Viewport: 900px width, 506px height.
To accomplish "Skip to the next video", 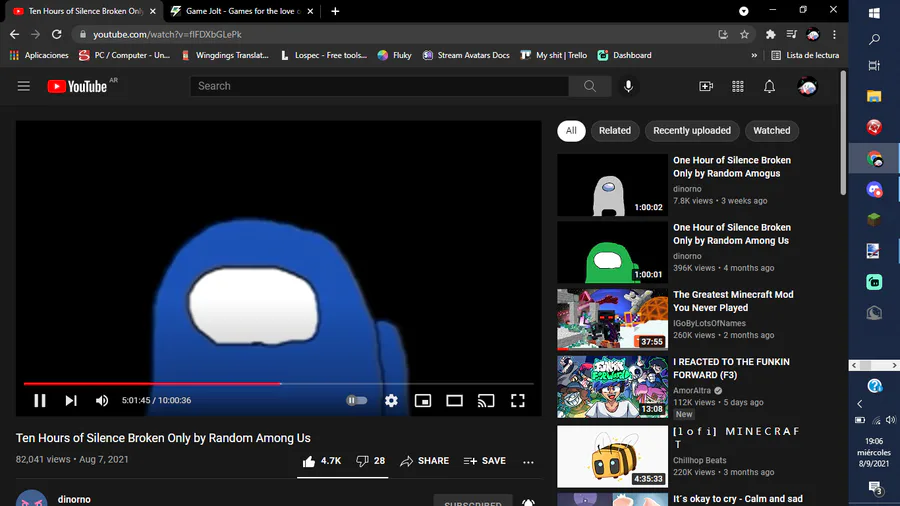I will point(71,400).
